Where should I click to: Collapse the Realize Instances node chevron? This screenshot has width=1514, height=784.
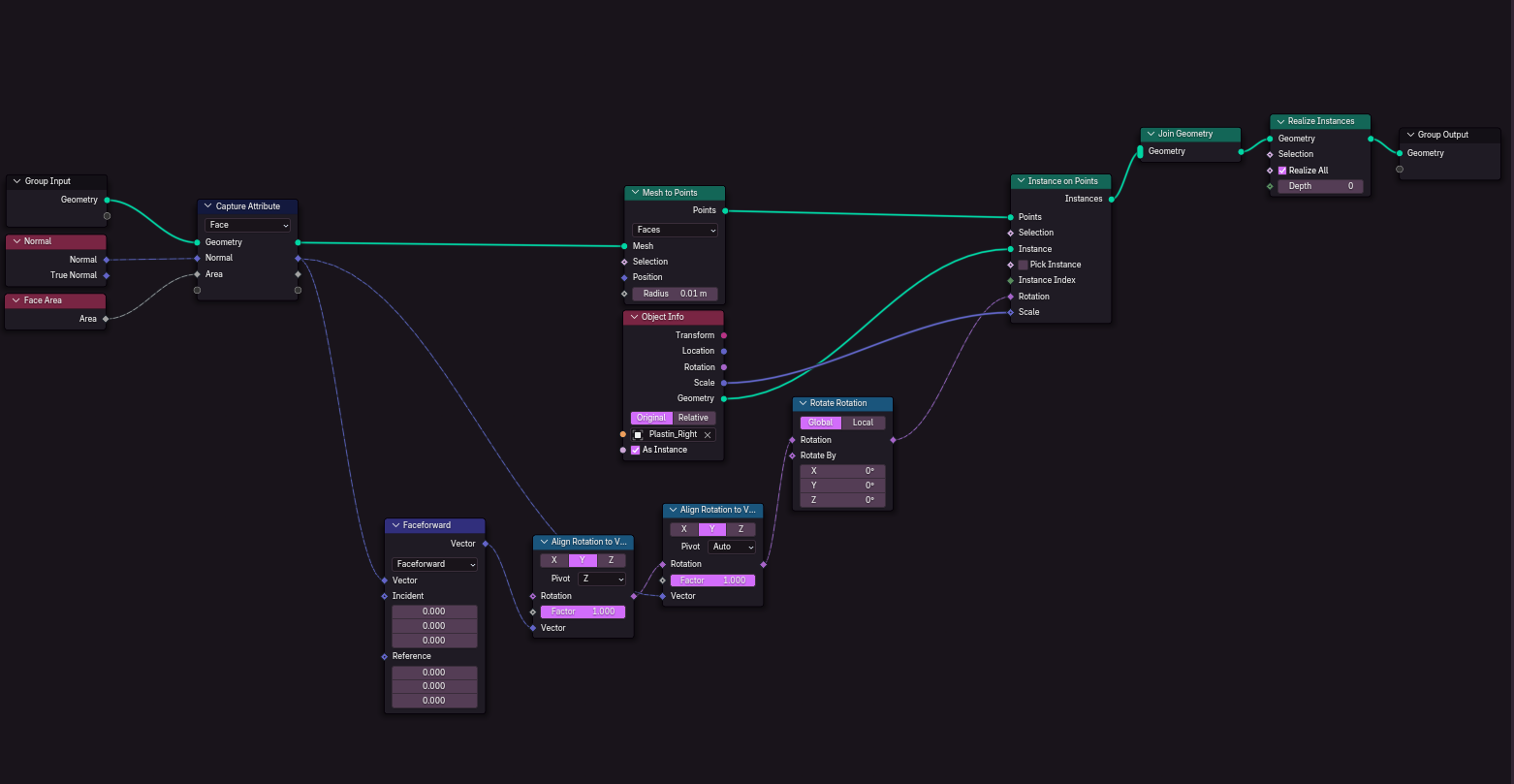click(1280, 121)
